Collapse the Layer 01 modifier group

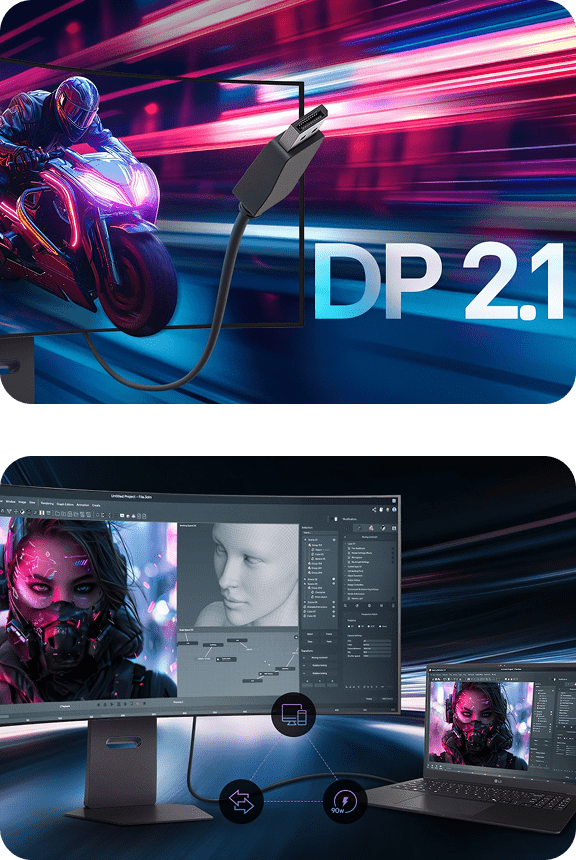345,544
